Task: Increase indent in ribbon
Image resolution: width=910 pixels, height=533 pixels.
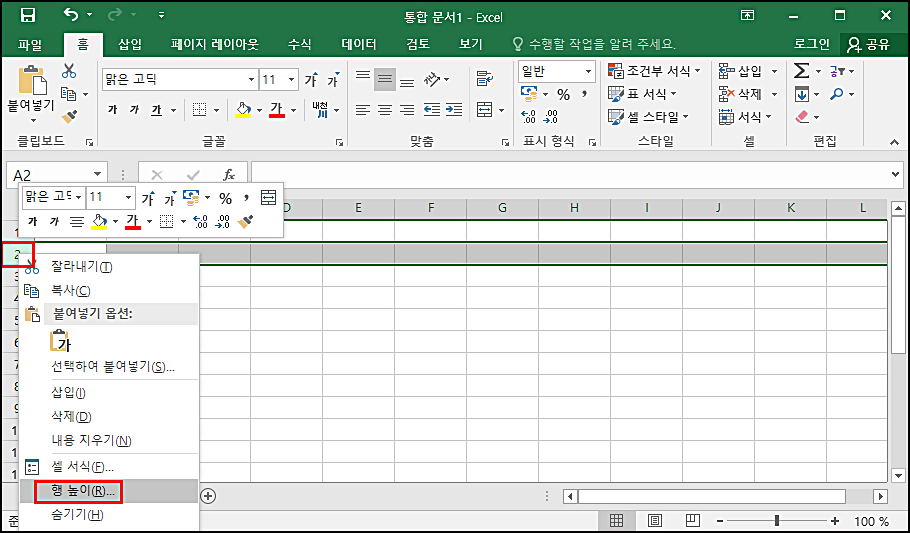Action: click(454, 110)
